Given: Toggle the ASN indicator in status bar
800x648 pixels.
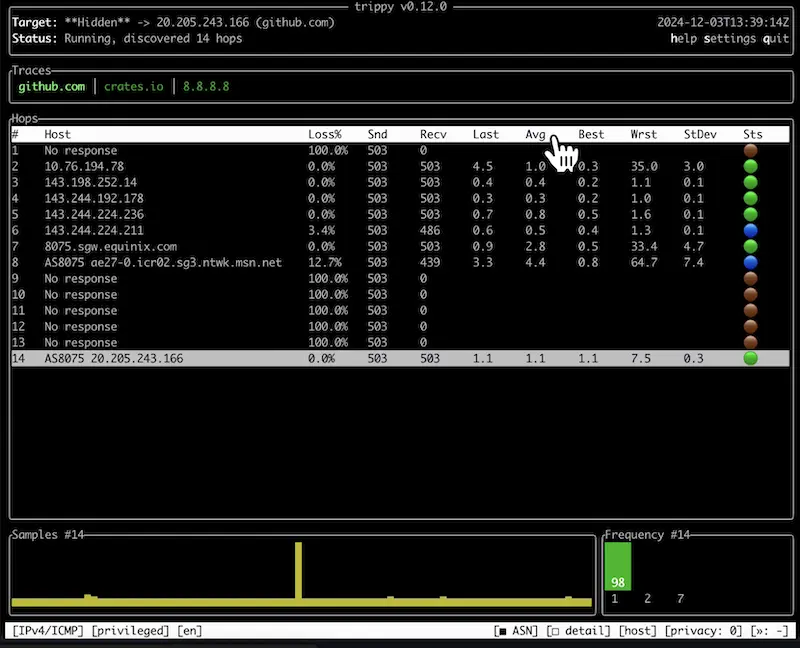Looking at the screenshot, I should [516, 631].
